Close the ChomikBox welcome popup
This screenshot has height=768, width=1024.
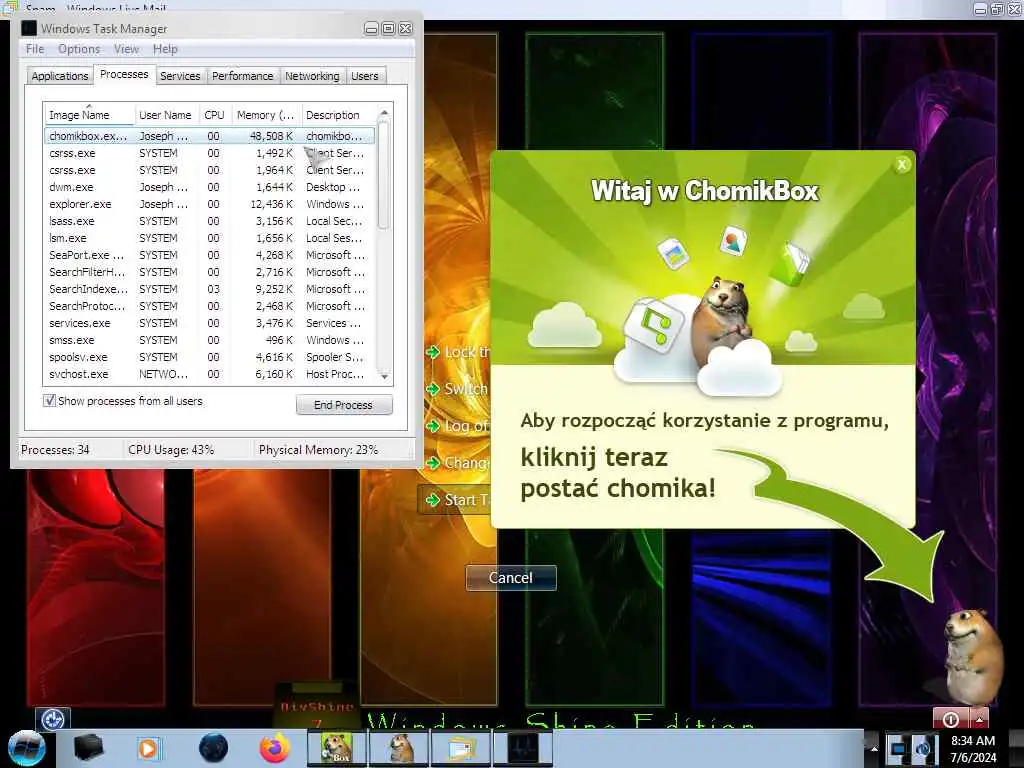point(902,165)
